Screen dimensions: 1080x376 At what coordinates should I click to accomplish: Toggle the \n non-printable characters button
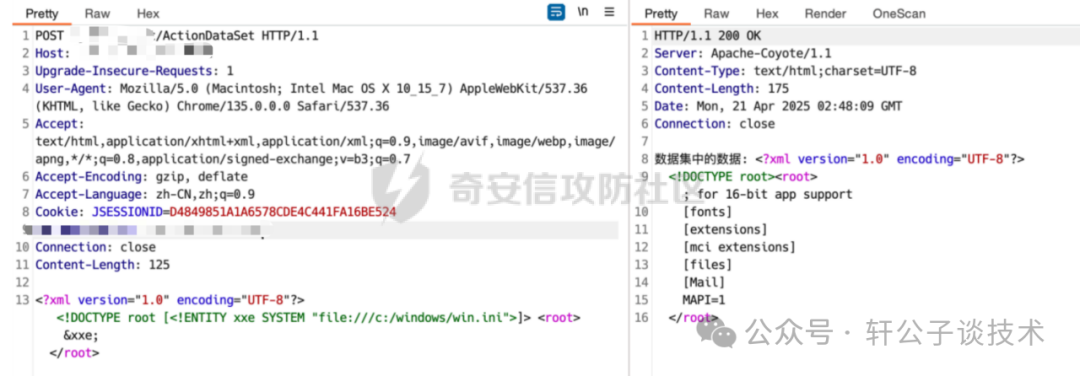click(583, 12)
